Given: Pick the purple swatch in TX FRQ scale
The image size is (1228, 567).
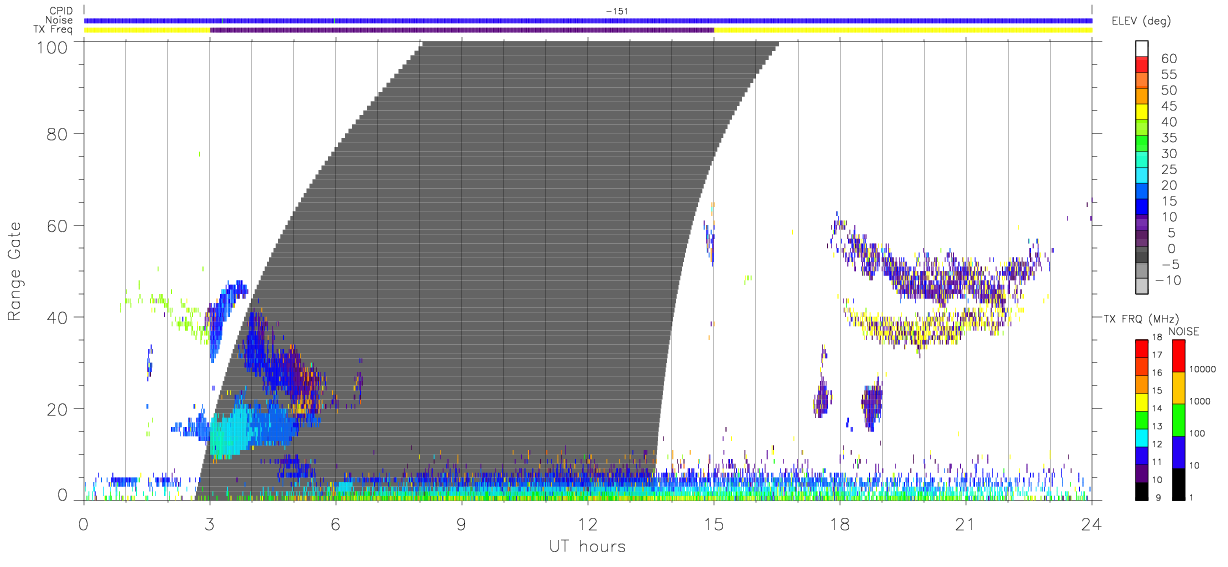Looking at the screenshot, I should [x=1142, y=473].
